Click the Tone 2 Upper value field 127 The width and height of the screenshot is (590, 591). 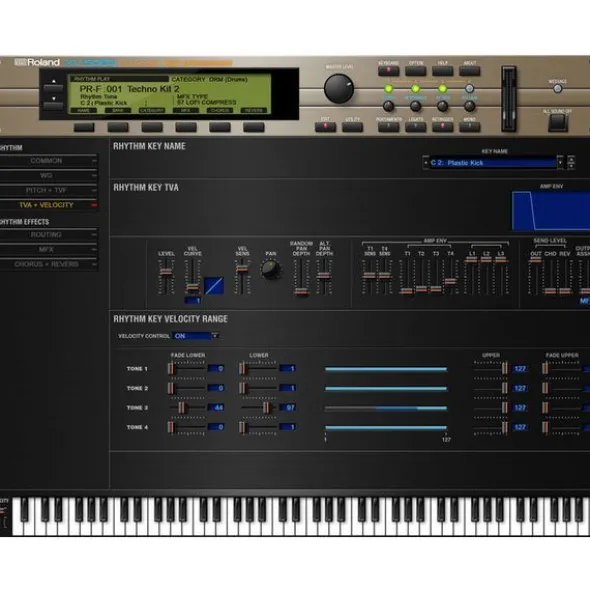coord(520,388)
